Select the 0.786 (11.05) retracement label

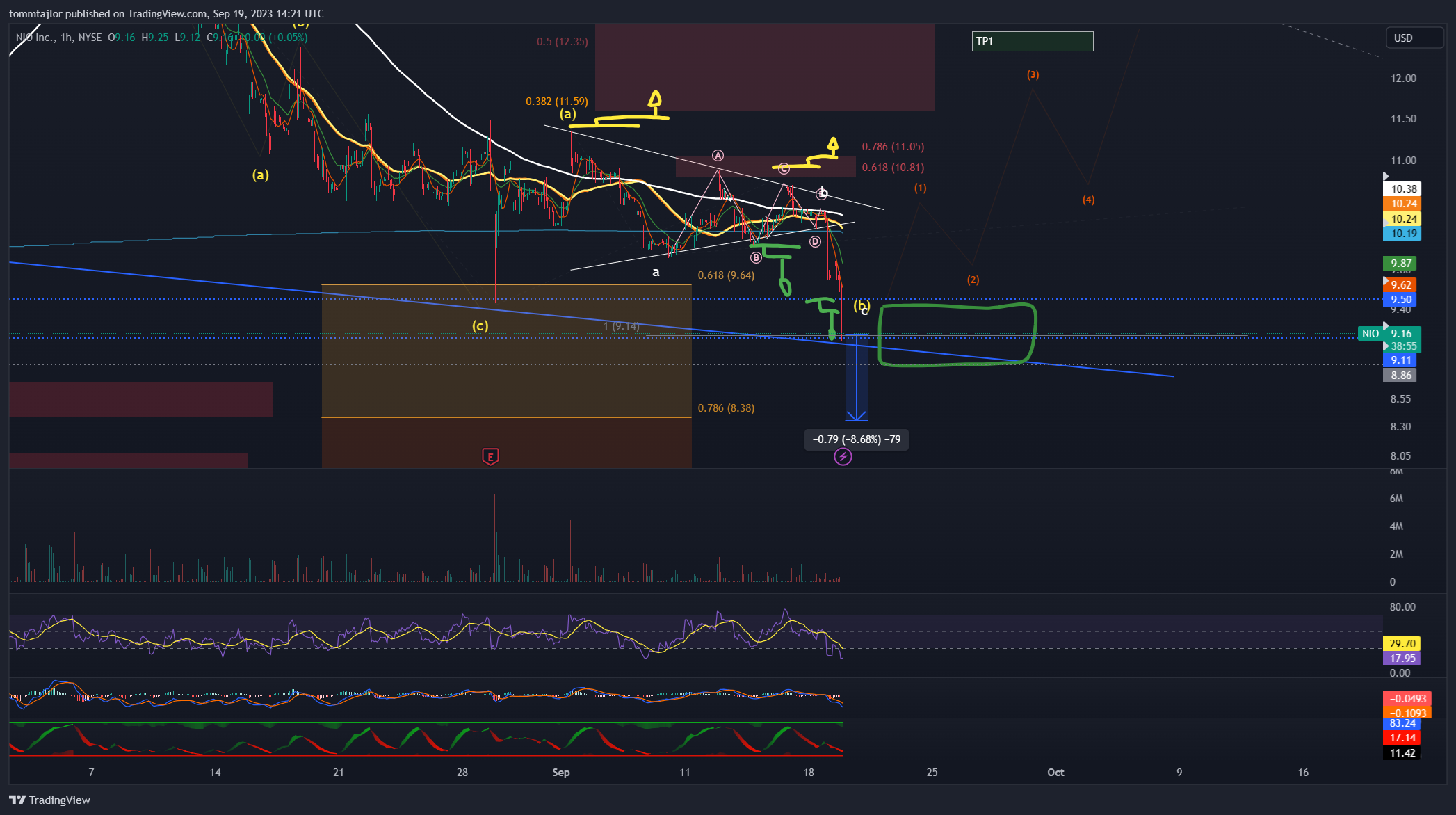[893, 147]
